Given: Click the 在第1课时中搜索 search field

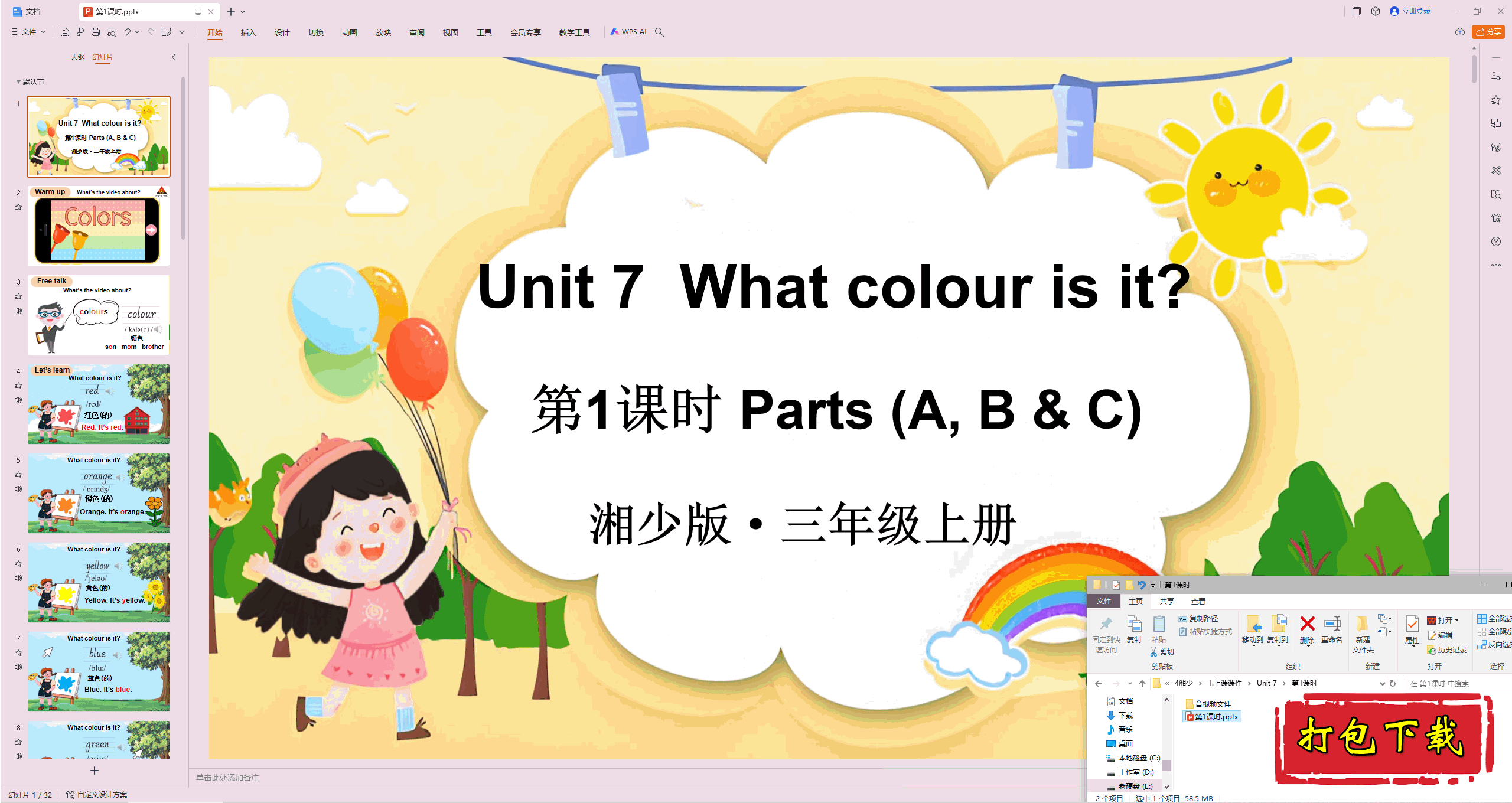Looking at the screenshot, I should [1458, 683].
